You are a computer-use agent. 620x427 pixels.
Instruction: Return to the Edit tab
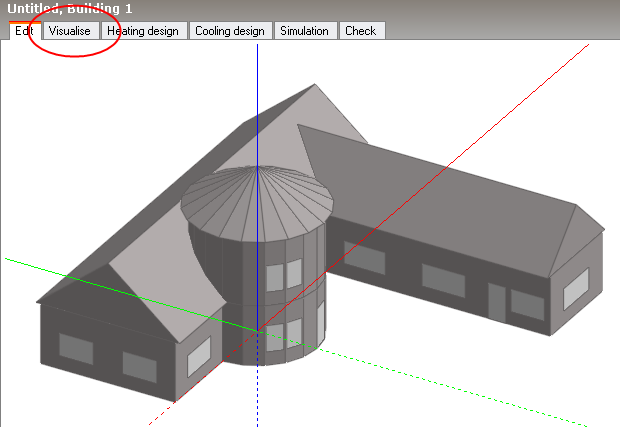point(24,31)
